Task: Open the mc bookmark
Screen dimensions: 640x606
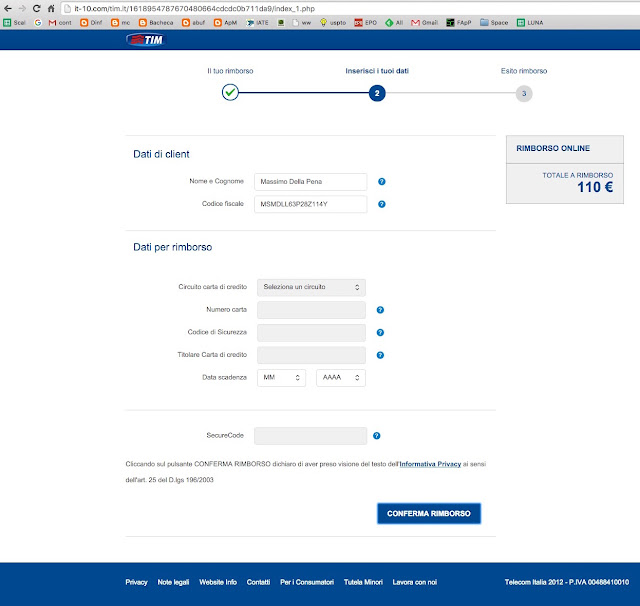Action: 121,23
